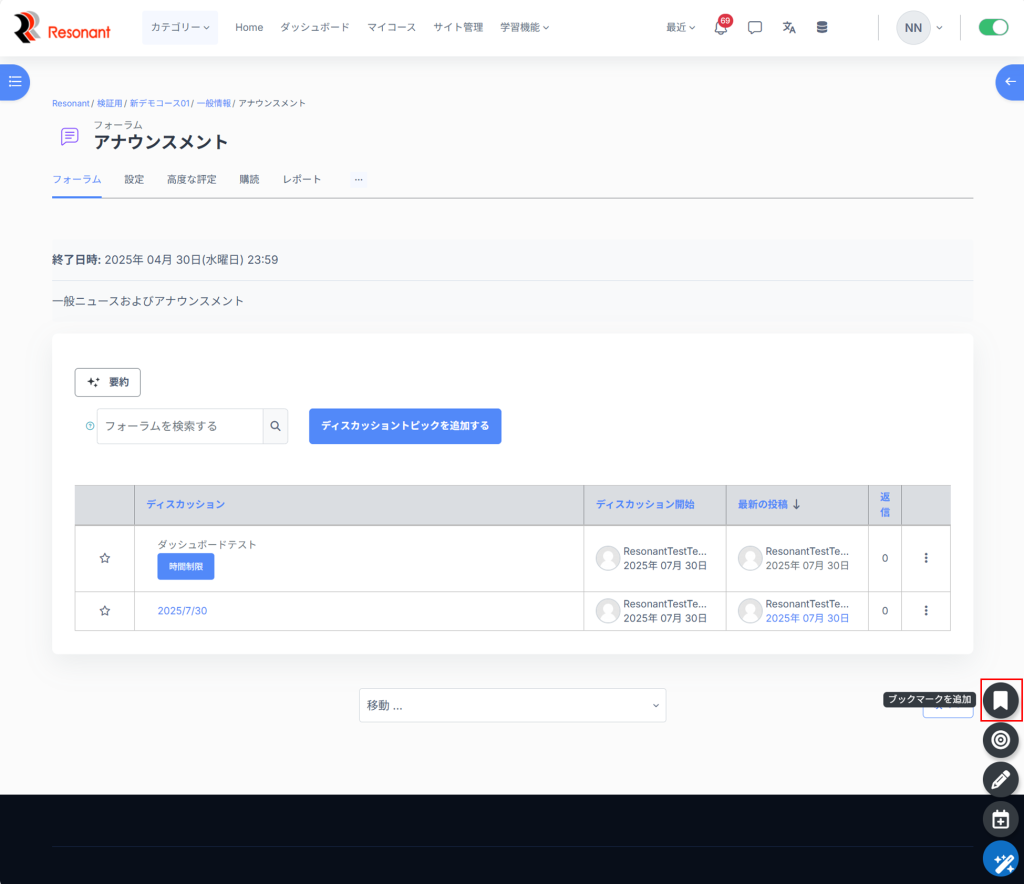Open the 高度な評定 tab
The image size is (1024, 884).
(x=191, y=180)
